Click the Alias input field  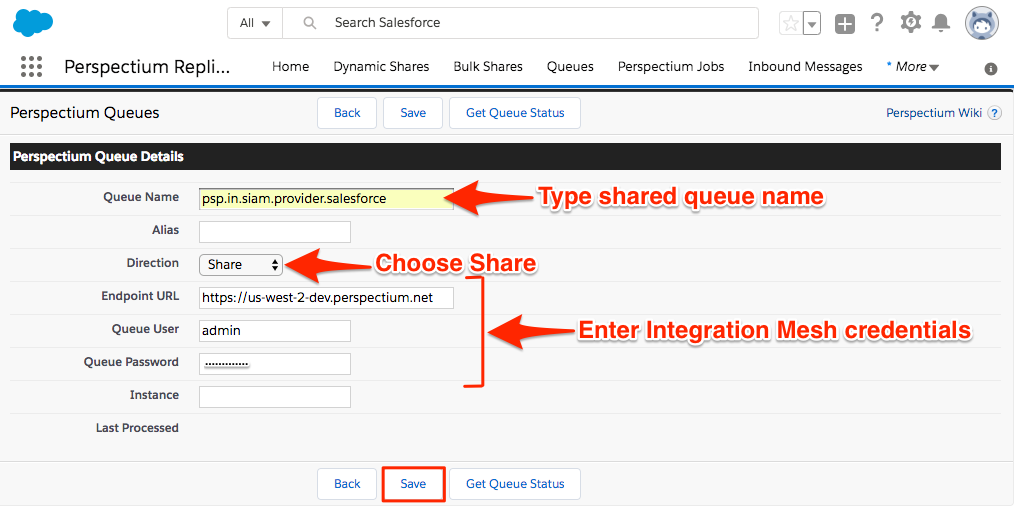(275, 232)
